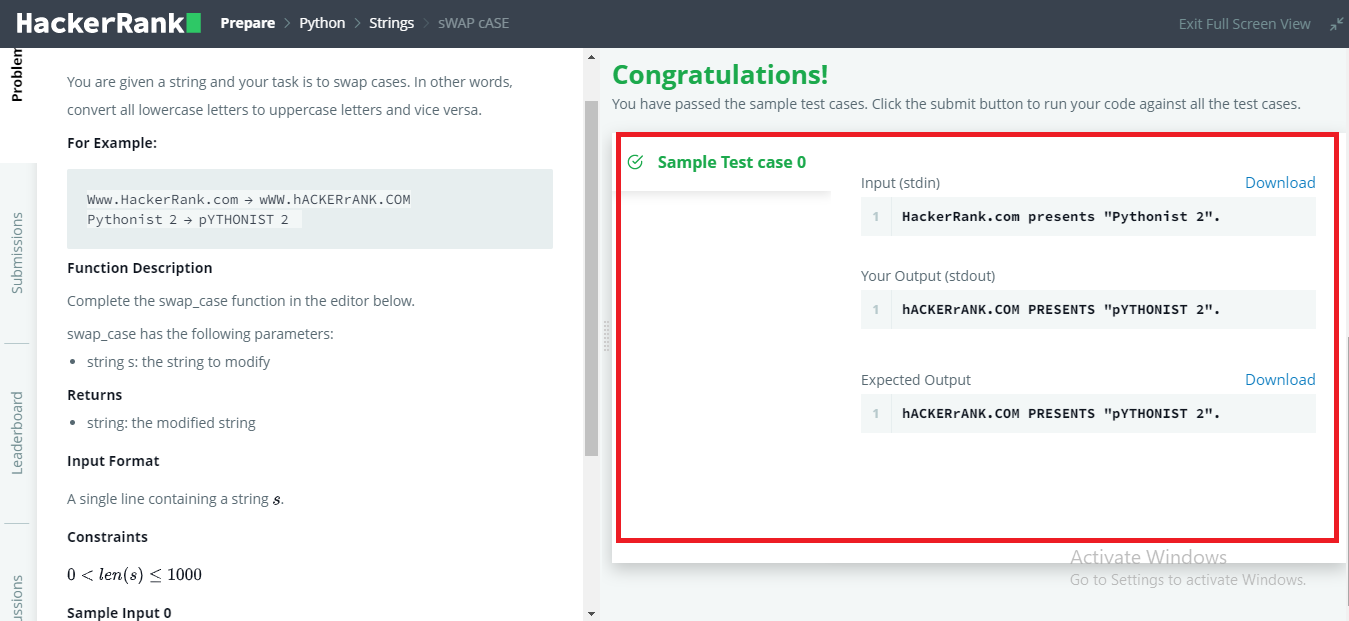Click the collapse arrows icon in header

pyautogui.click(x=1336, y=23)
